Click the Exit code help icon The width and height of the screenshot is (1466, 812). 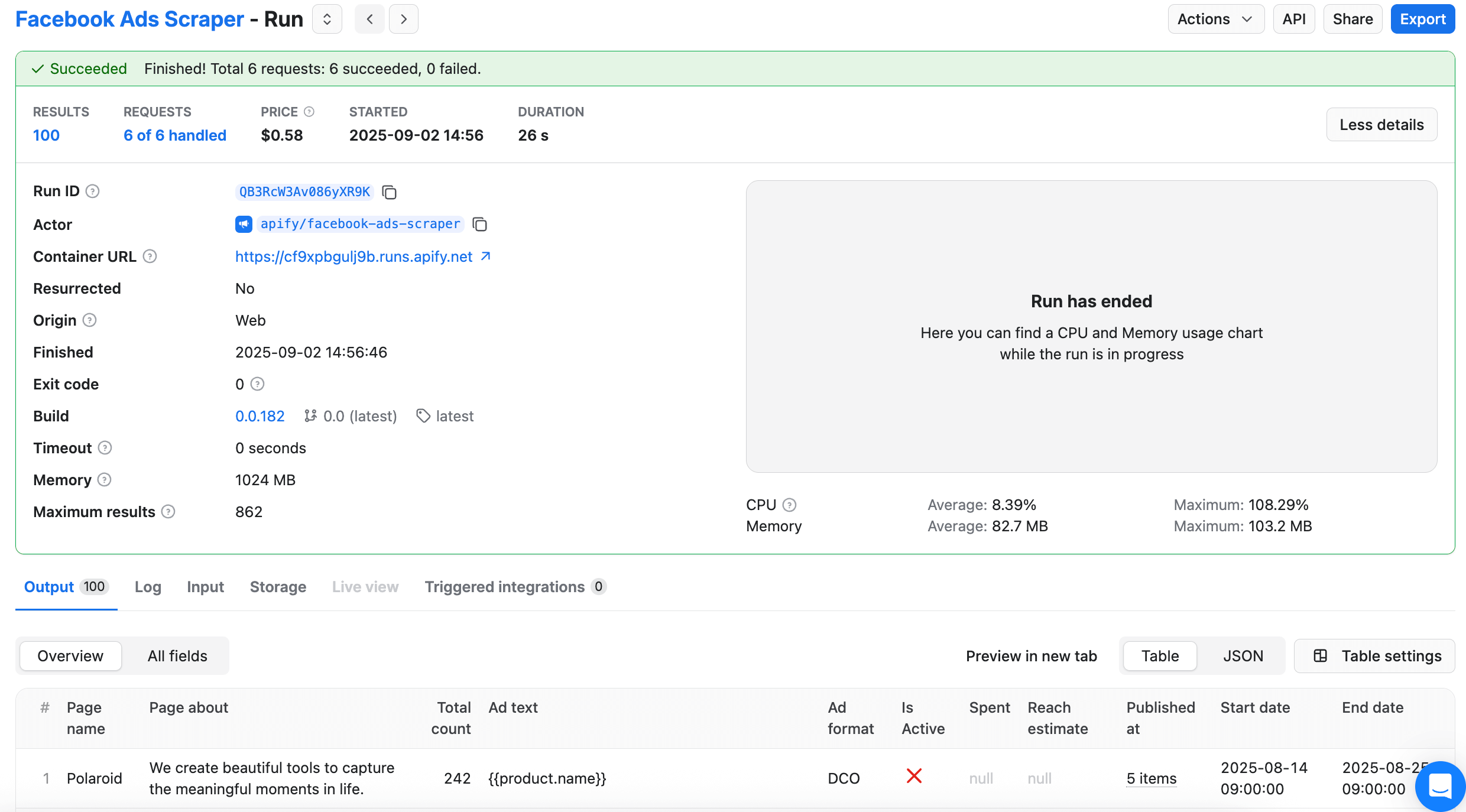click(258, 384)
